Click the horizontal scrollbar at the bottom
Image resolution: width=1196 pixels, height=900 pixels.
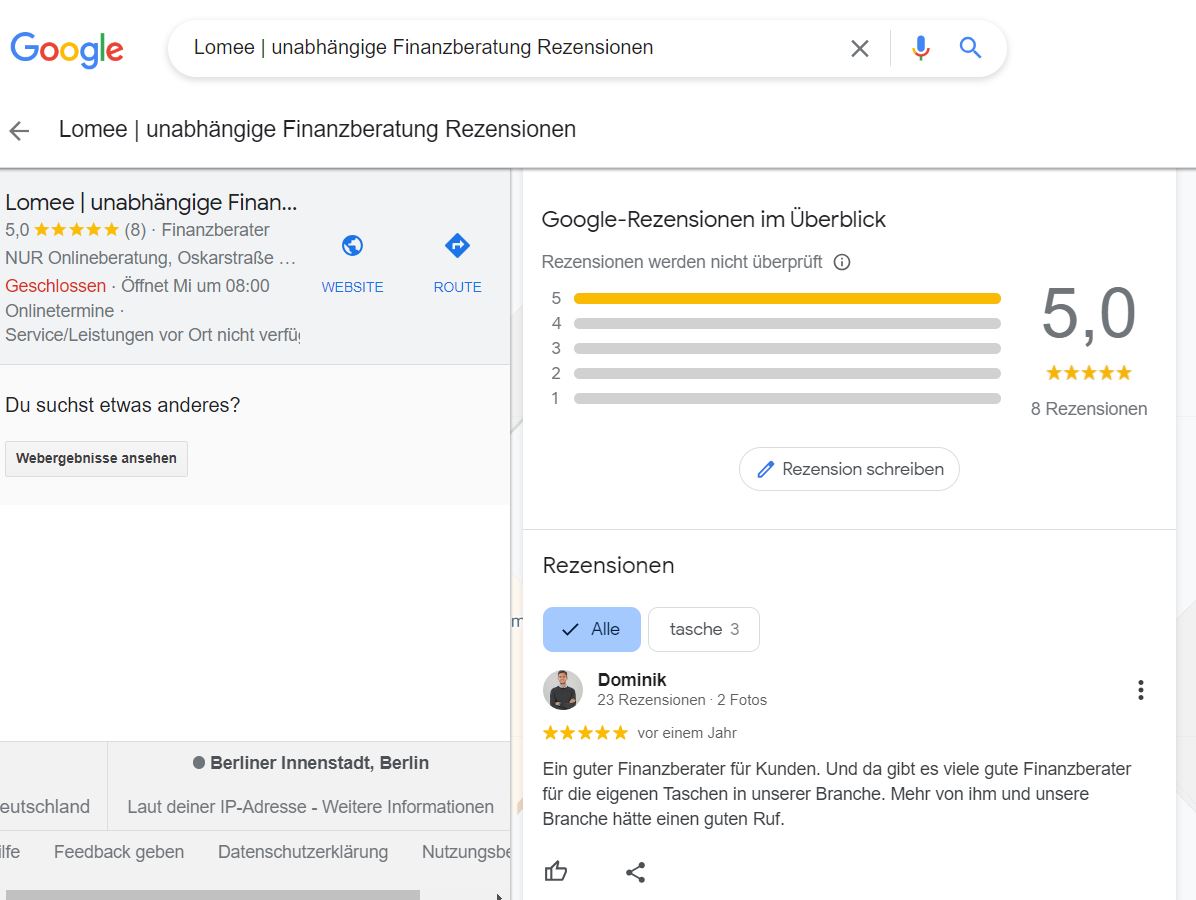tap(213, 895)
